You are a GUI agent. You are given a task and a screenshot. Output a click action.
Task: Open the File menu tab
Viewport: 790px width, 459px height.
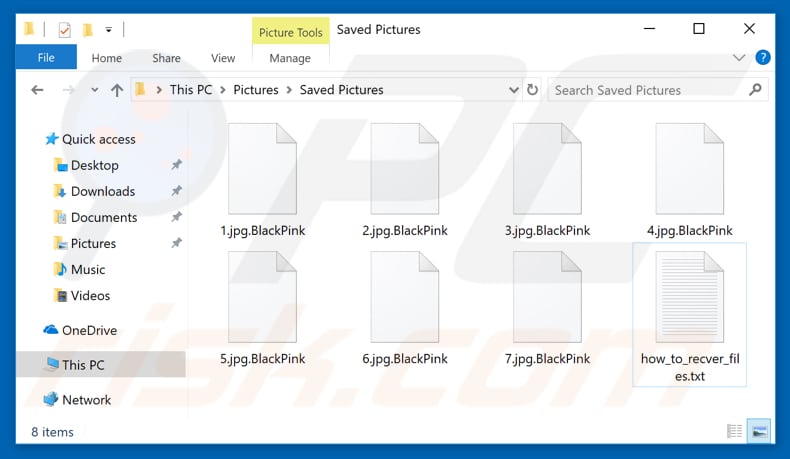46,58
